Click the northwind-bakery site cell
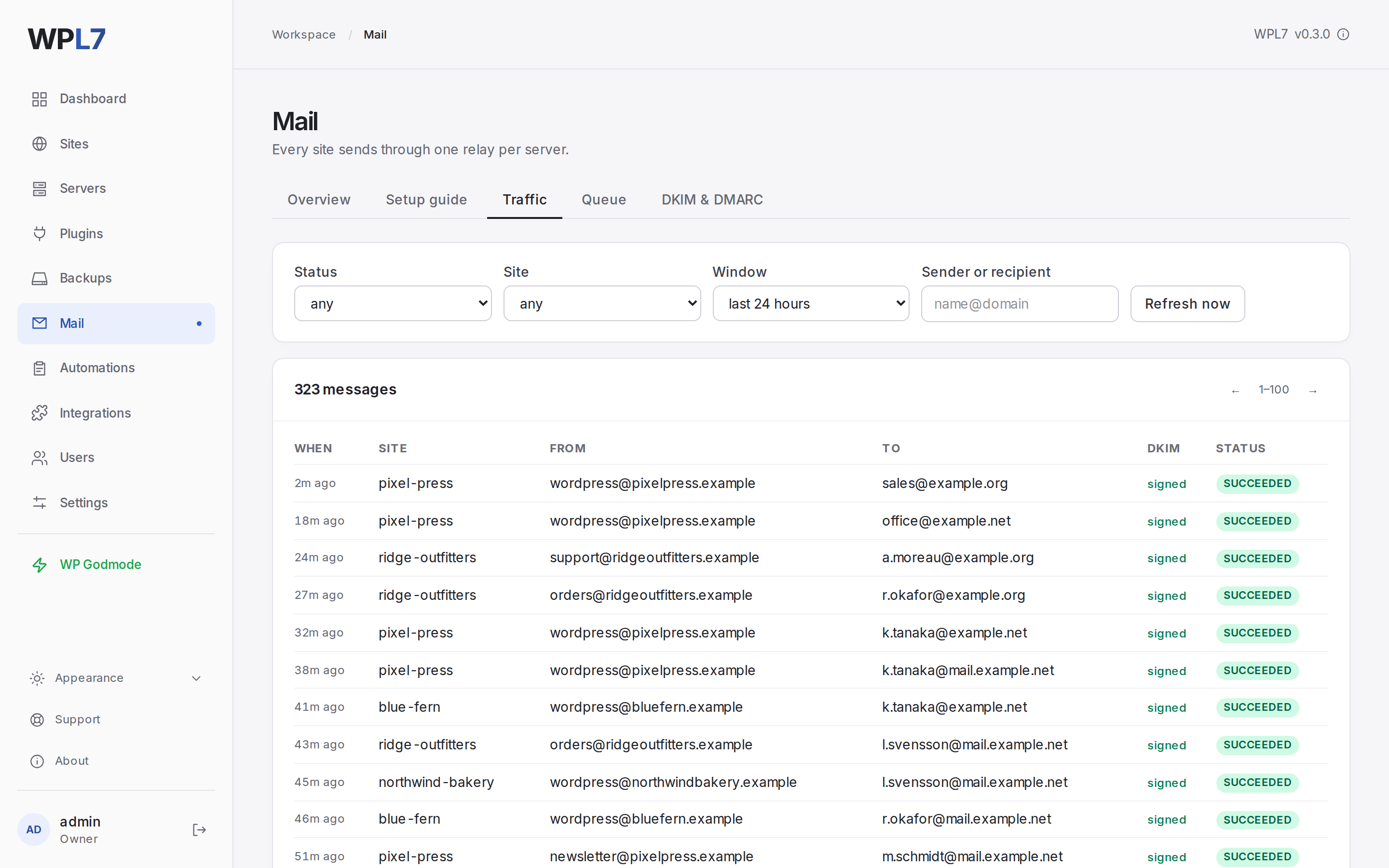This screenshot has width=1389, height=868. [x=436, y=783]
